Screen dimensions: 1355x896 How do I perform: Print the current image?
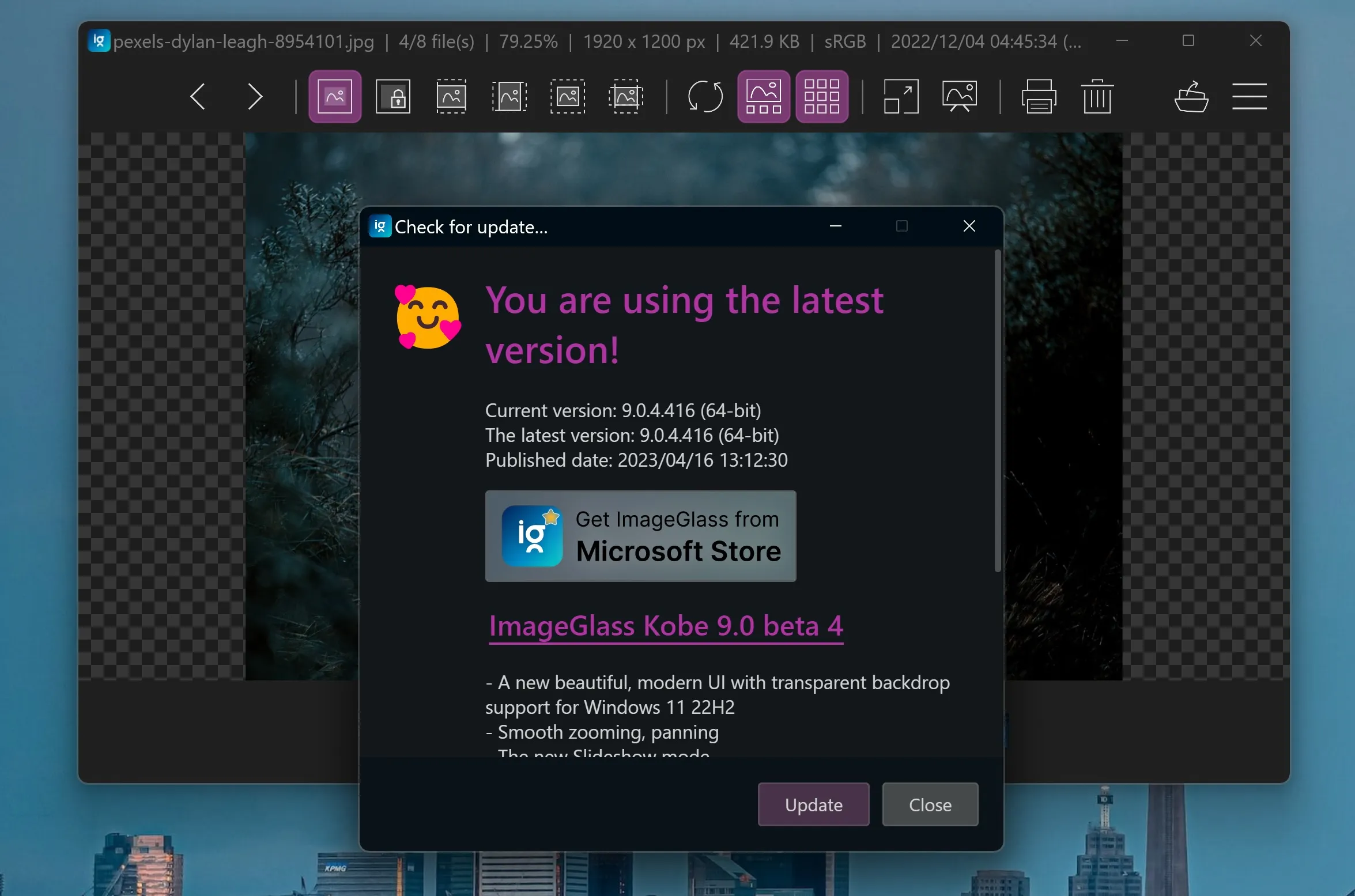(x=1039, y=96)
